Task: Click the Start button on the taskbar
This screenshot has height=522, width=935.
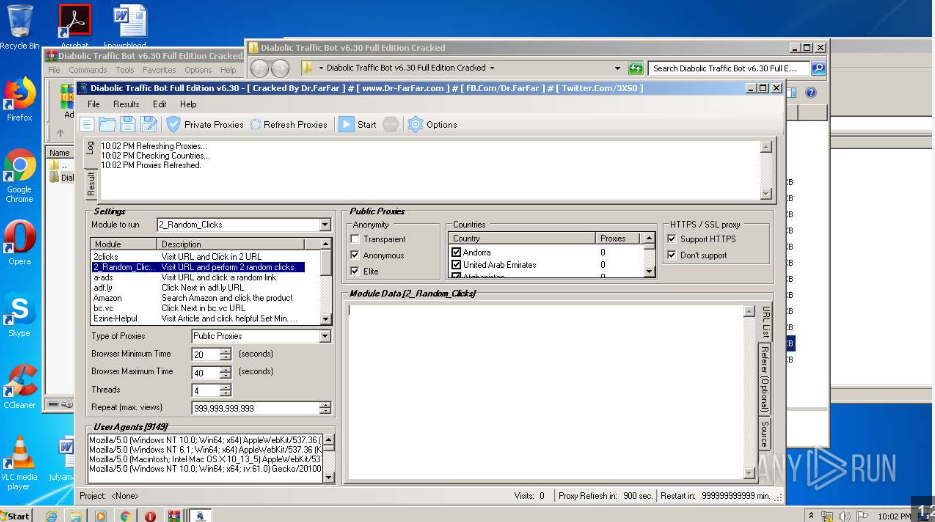Action: click(16, 516)
